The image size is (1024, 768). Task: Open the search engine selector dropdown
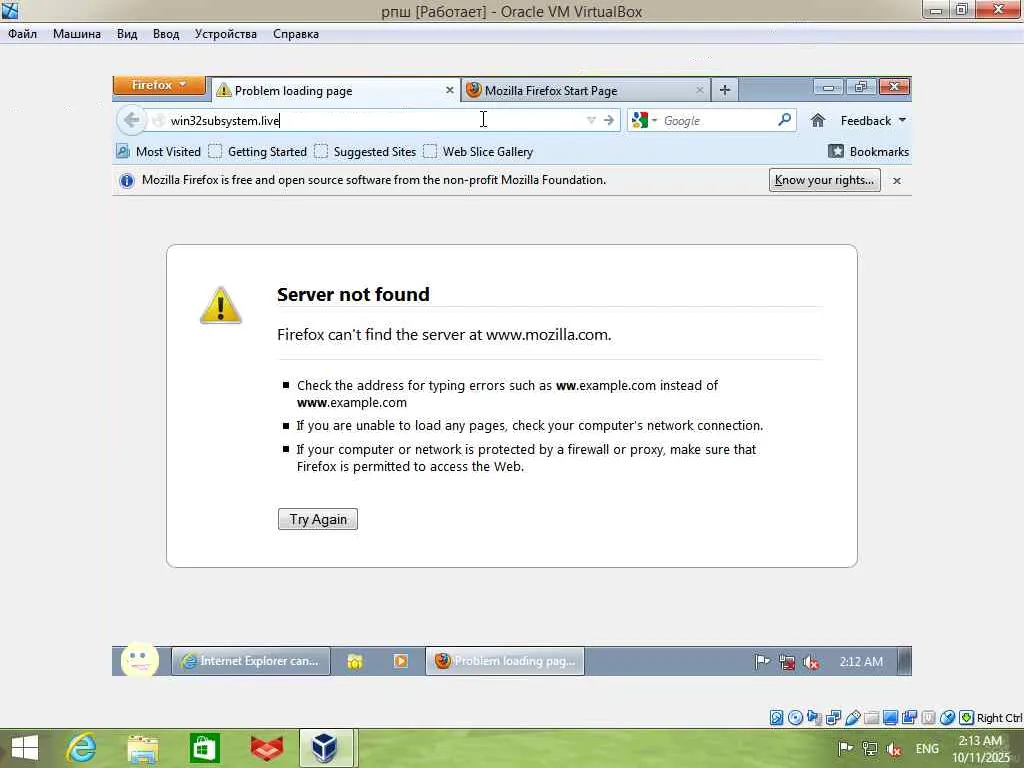644,120
